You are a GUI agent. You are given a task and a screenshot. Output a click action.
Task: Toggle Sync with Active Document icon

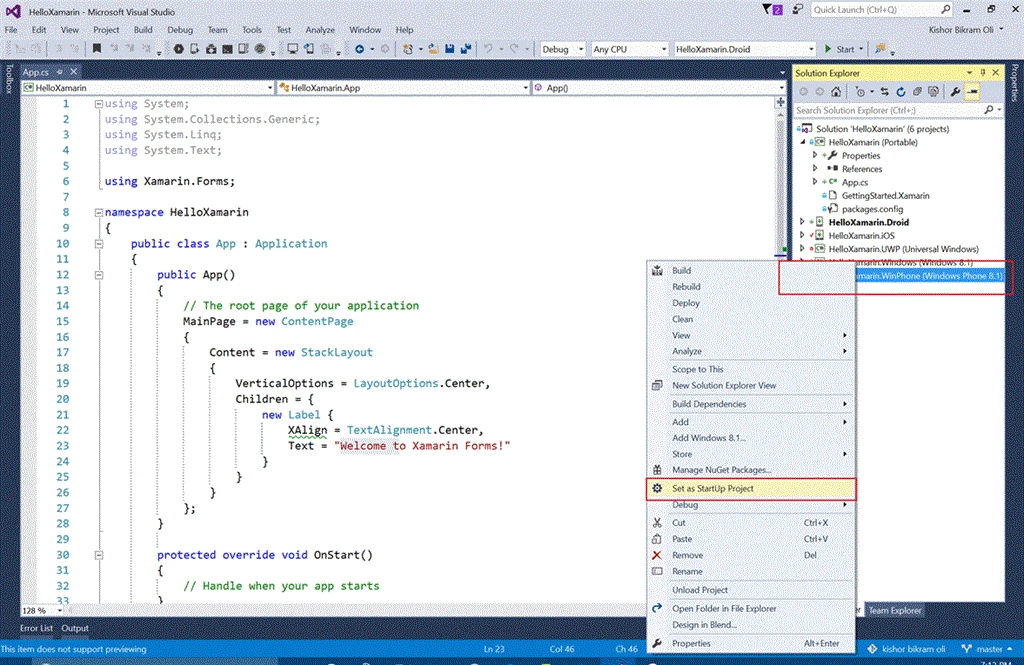point(884,92)
